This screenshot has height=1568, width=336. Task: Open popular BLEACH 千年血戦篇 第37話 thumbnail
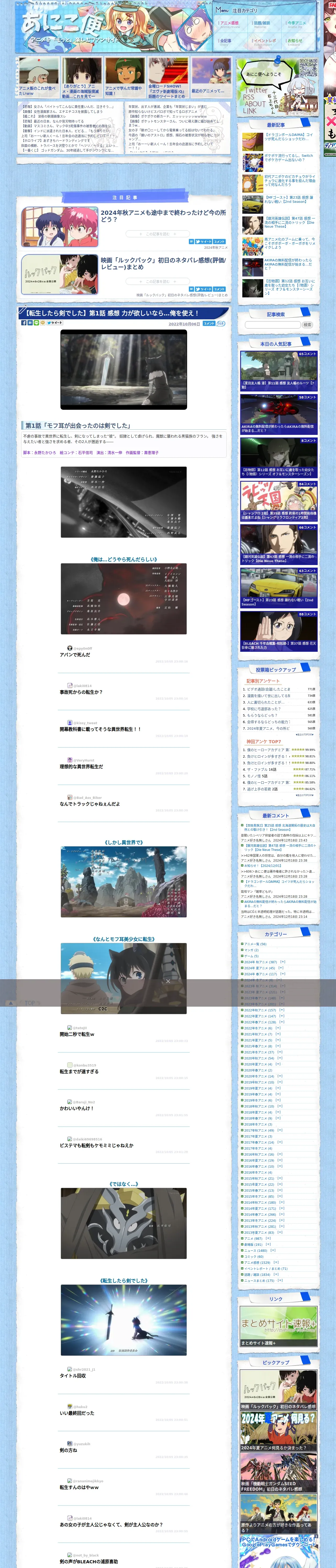279,631
